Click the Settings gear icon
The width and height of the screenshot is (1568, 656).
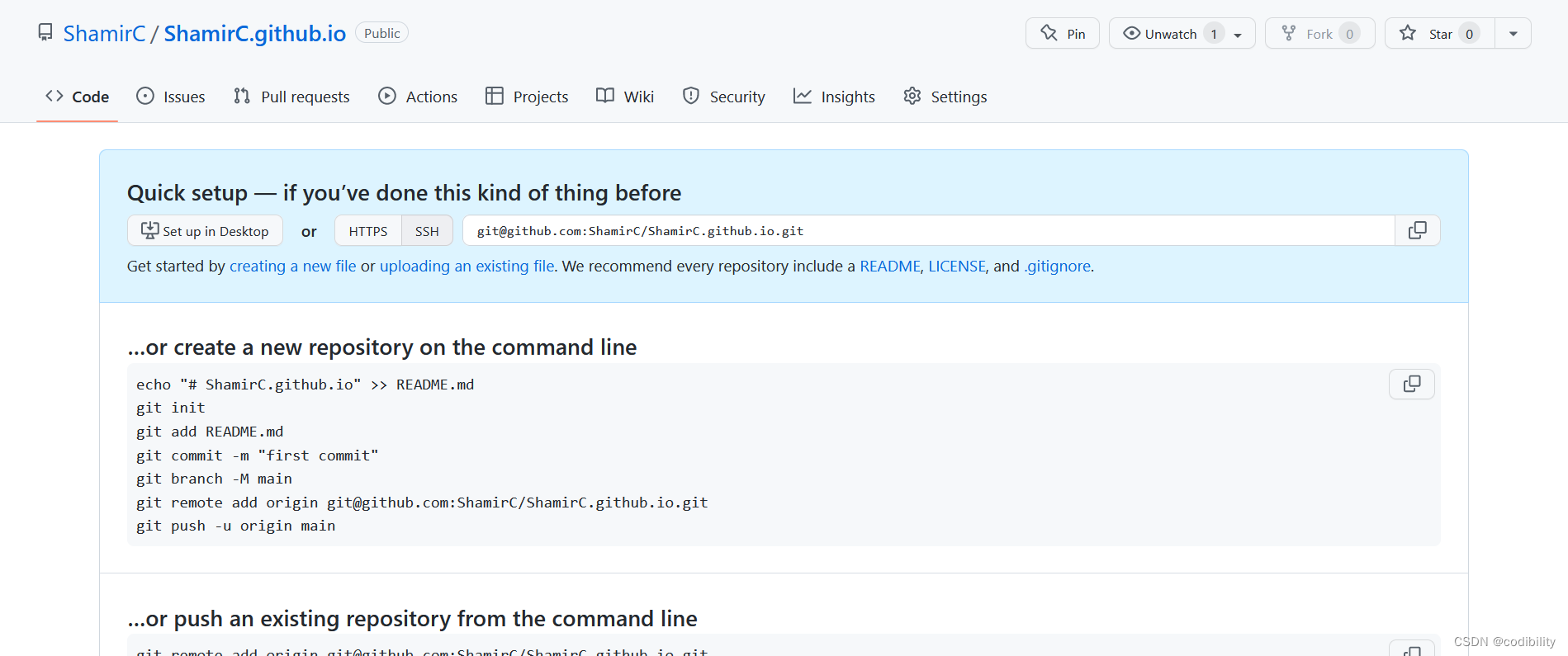[912, 96]
